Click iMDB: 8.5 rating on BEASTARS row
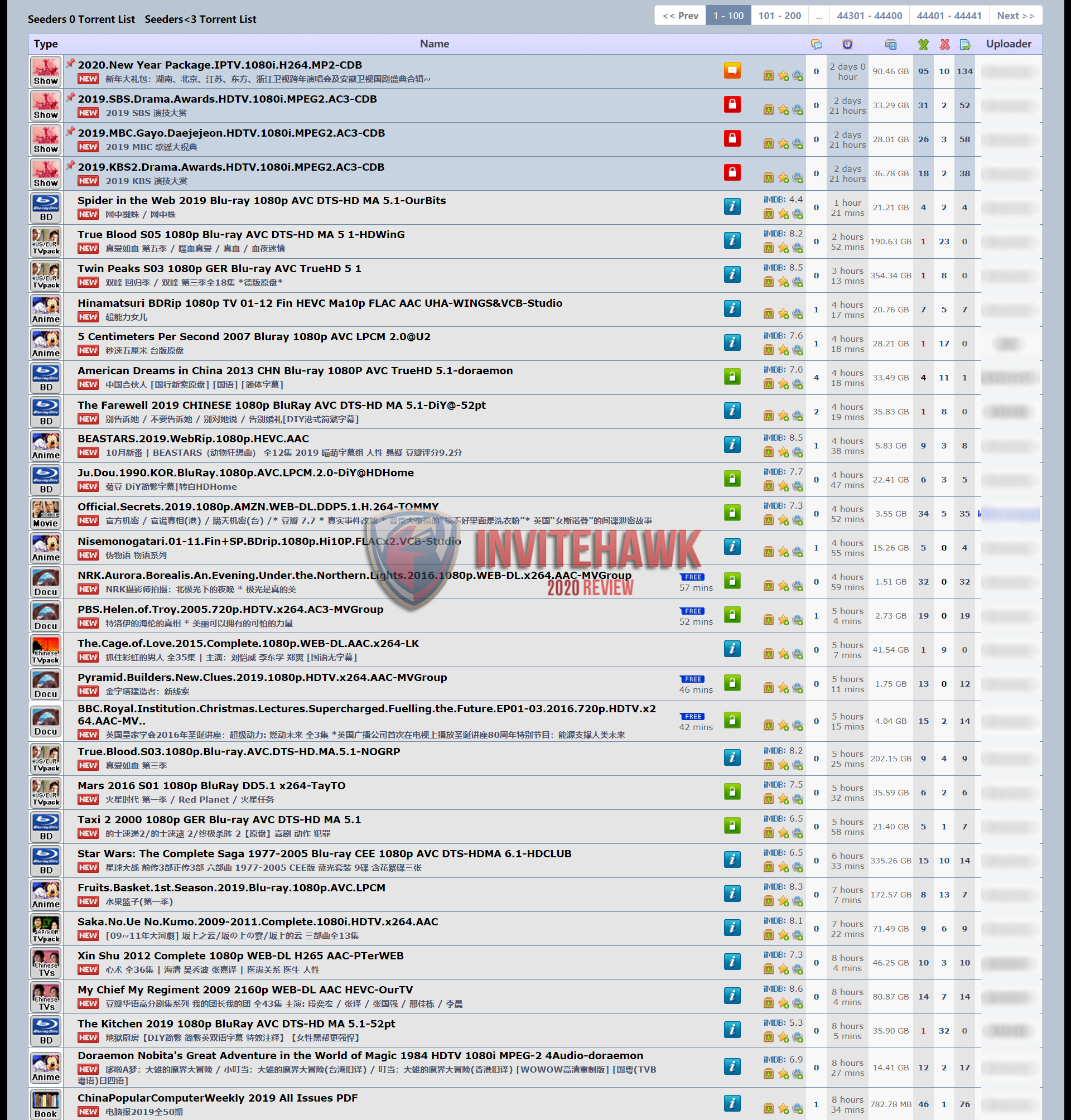The image size is (1071, 1120). coord(783,438)
